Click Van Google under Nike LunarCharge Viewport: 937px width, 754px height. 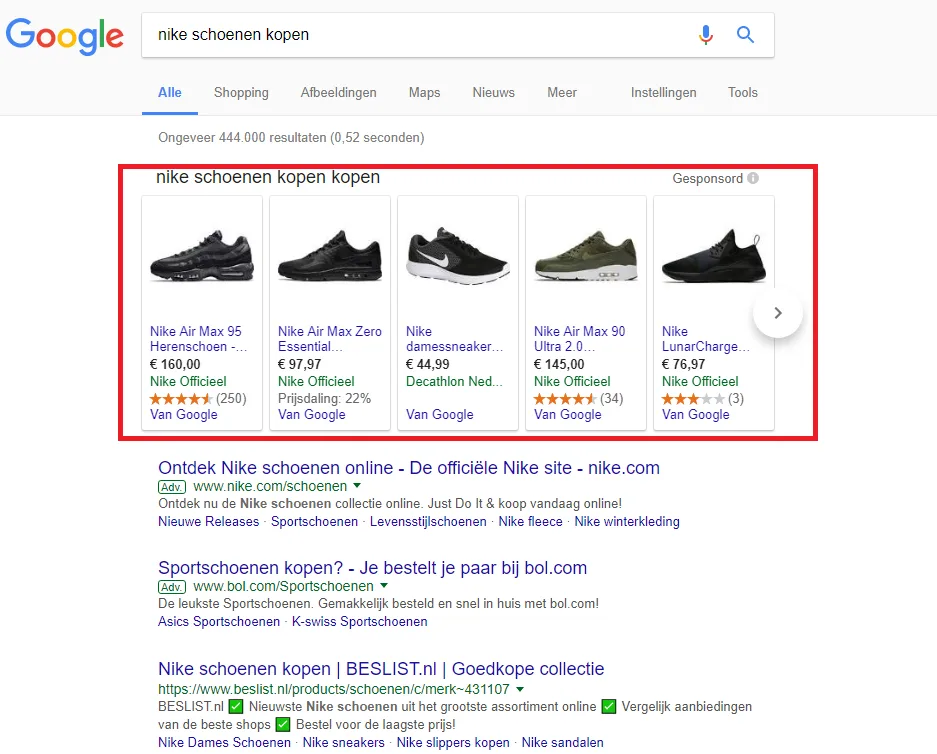pos(695,415)
